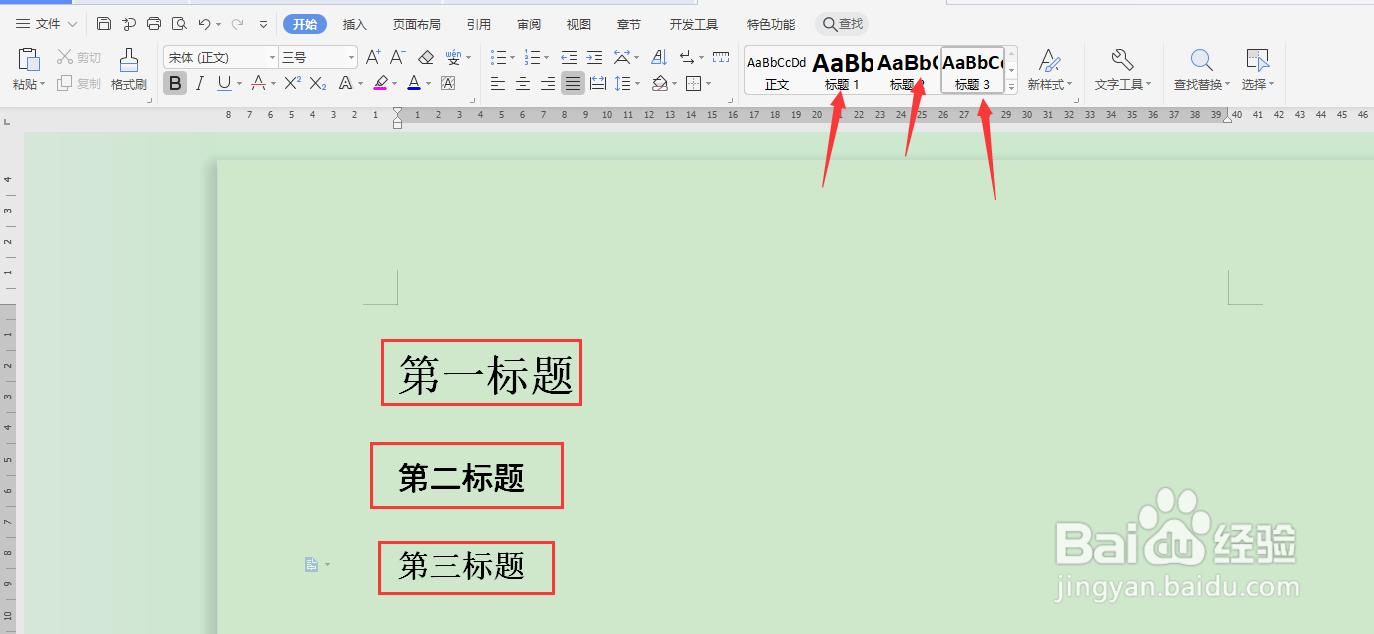This screenshot has height=634, width=1374.
Task: Decrease font size with A- icon
Action: tap(398, 57)
